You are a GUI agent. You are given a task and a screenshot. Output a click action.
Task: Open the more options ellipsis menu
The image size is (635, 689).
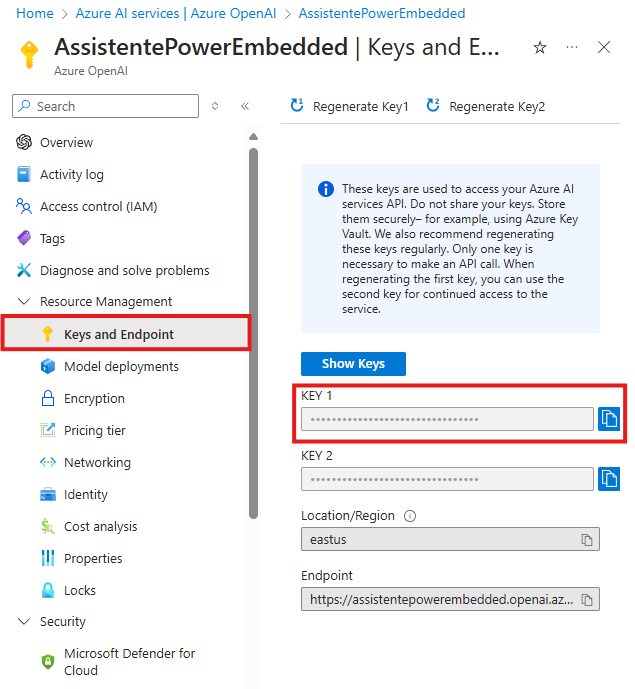[x=572, y=47]
